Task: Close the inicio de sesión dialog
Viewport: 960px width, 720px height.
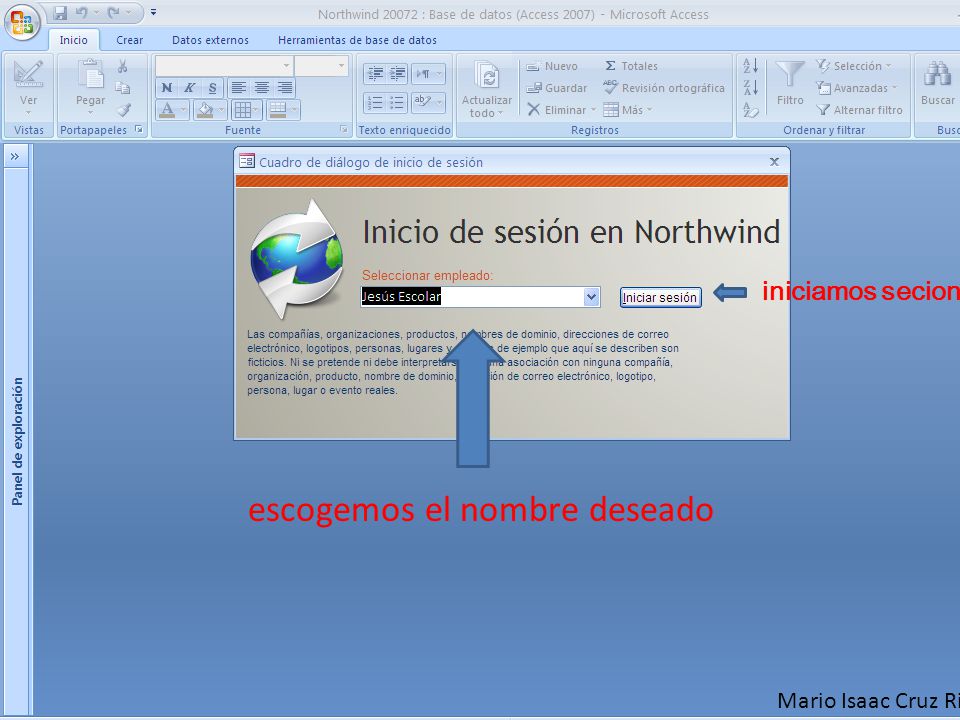Action: coord(774,162)
